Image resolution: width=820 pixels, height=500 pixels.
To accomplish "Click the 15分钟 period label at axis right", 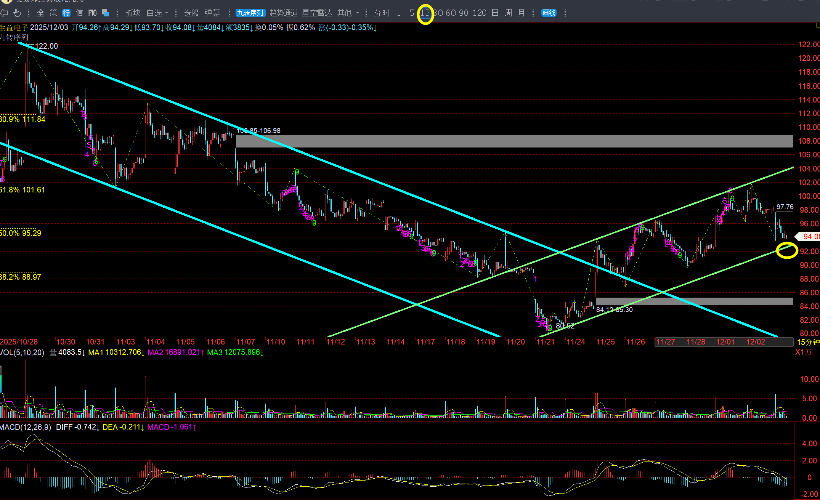I will click(x=808, y=342).
